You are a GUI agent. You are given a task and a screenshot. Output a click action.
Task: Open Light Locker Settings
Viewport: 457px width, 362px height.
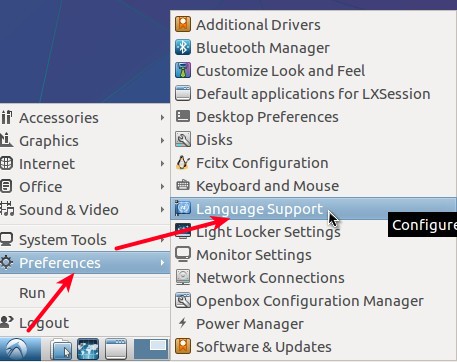[313, 232]
